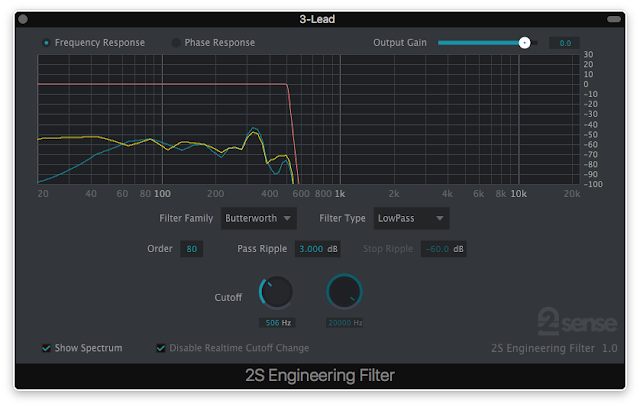Viewport: 640px width, 407px height.
Task: Click the '20k' frequency axis label
Action: pos(571,194)
